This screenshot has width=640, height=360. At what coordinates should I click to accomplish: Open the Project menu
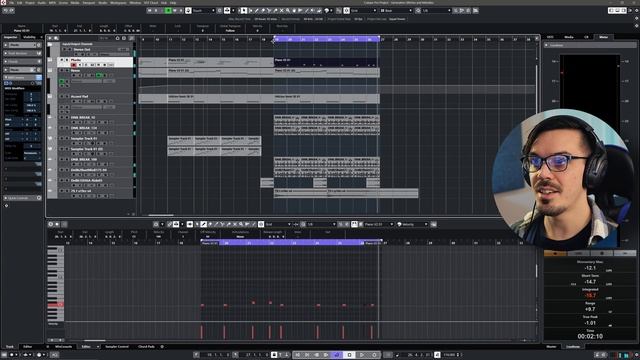30,2
